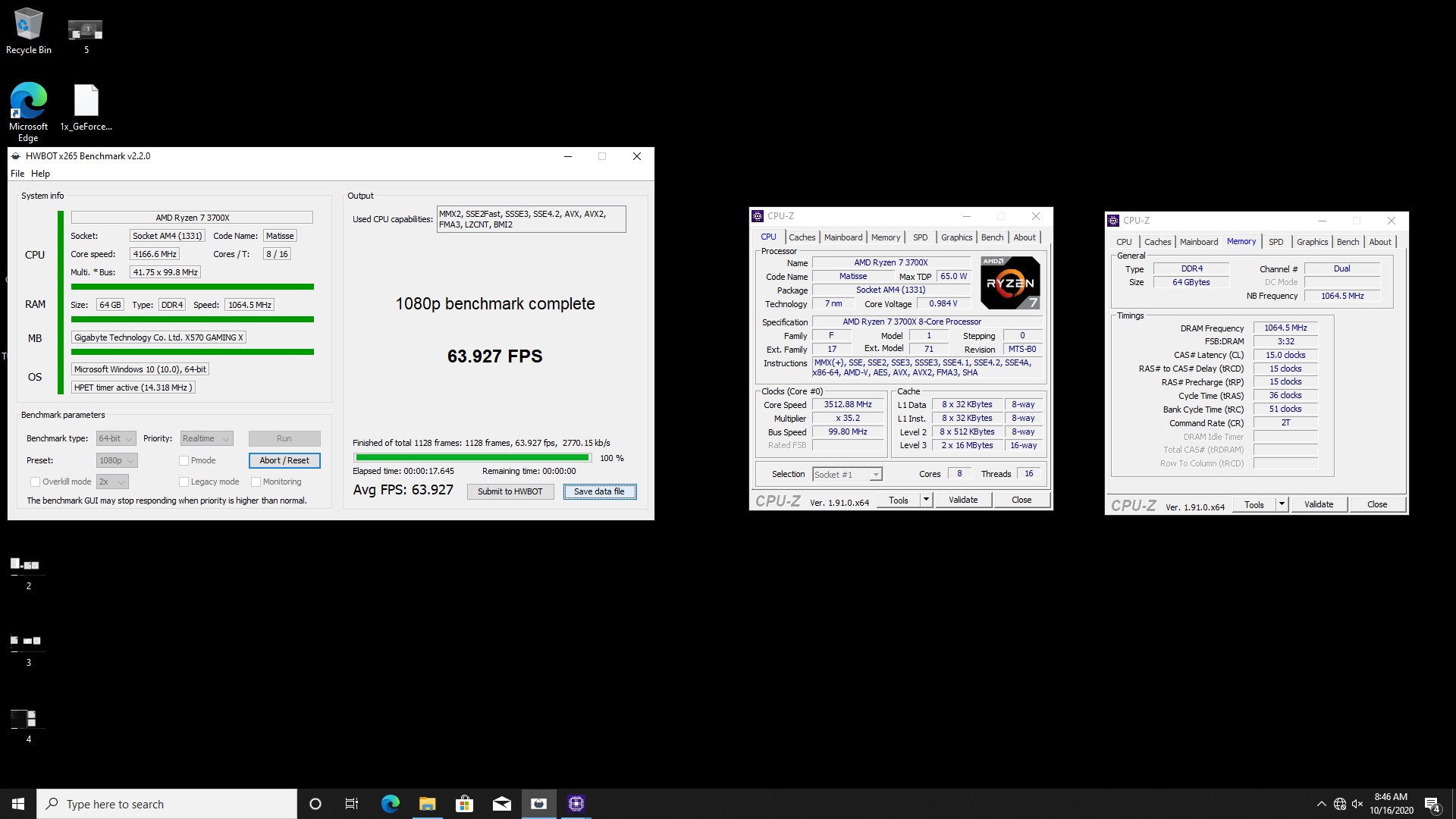The image size is (1456, 819).
Task: Open the Benchmark type dropdown
Action: (116, 438)
